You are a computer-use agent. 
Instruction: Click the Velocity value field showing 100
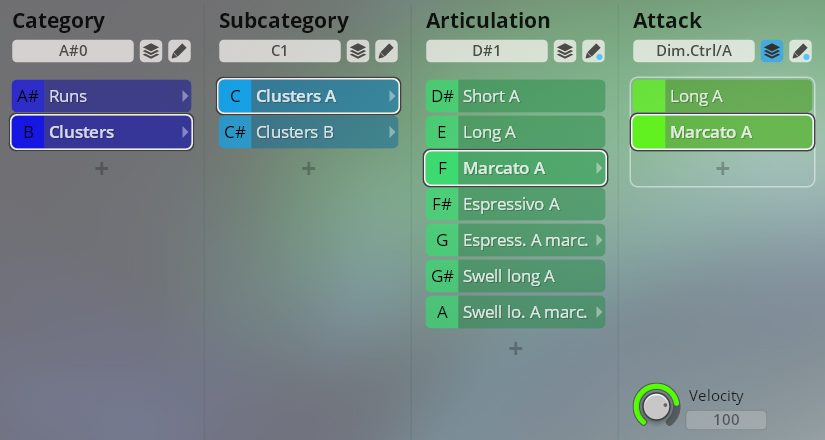[726, 420]
